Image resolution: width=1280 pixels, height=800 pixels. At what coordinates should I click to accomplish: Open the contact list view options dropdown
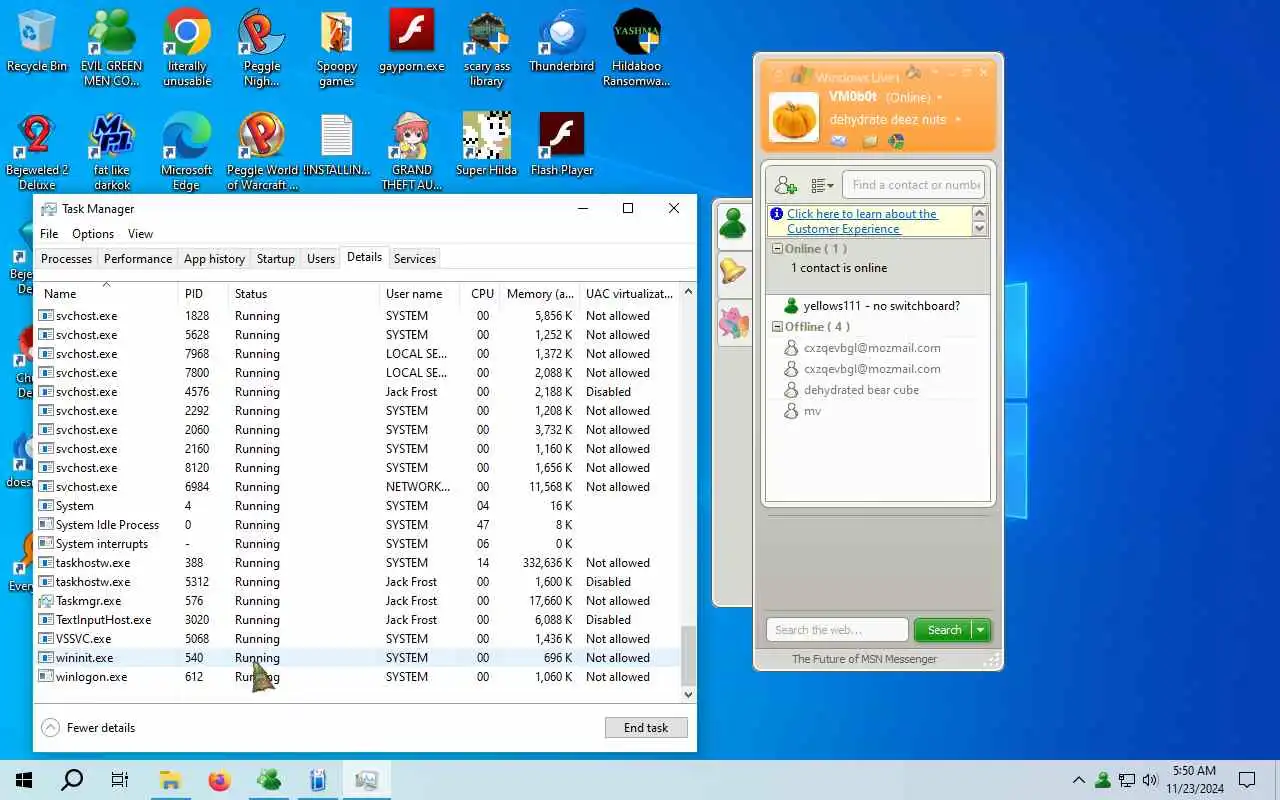click(822, 185)
